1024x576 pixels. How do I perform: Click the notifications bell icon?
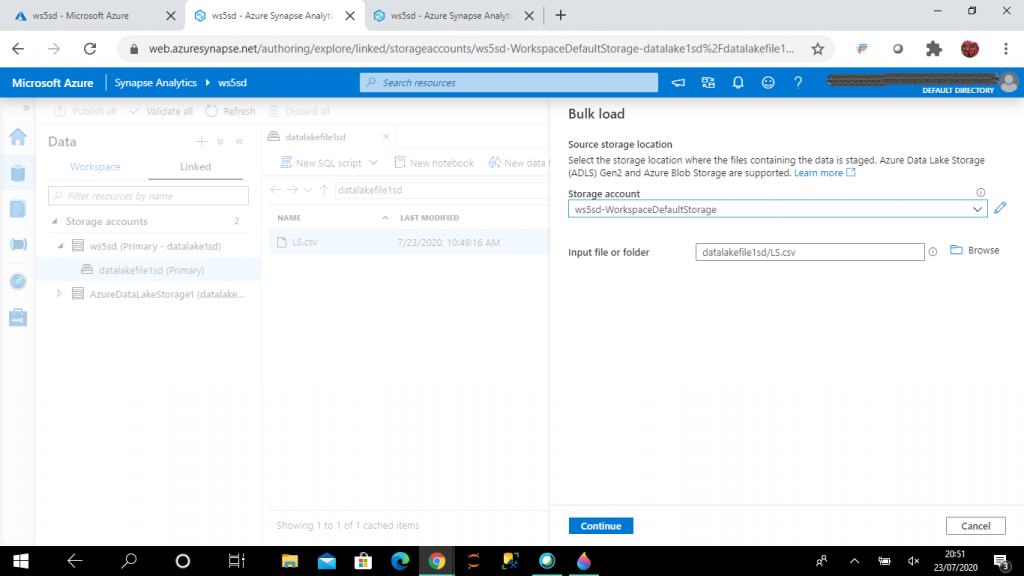[x=738, y=82]
